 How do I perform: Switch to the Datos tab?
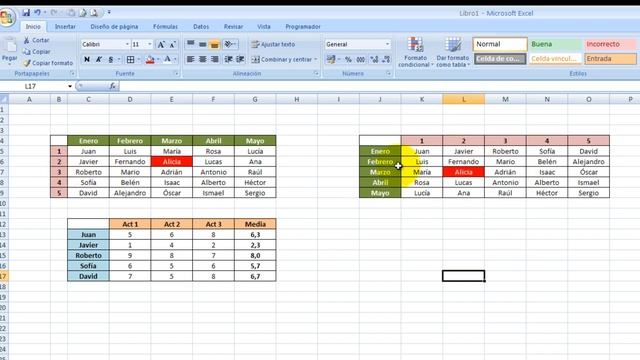point(201,27)
